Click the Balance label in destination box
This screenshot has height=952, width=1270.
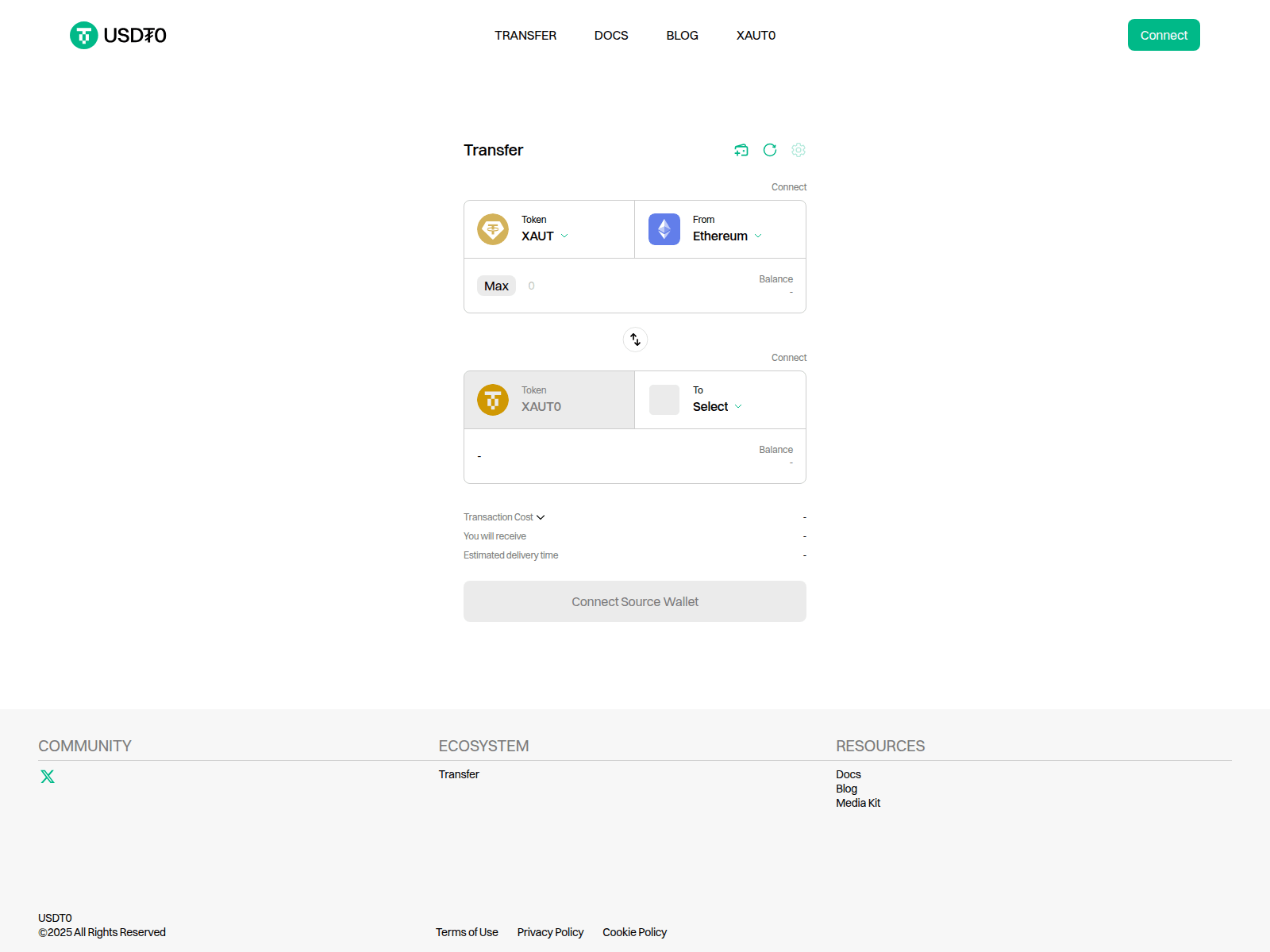(775, 450)
